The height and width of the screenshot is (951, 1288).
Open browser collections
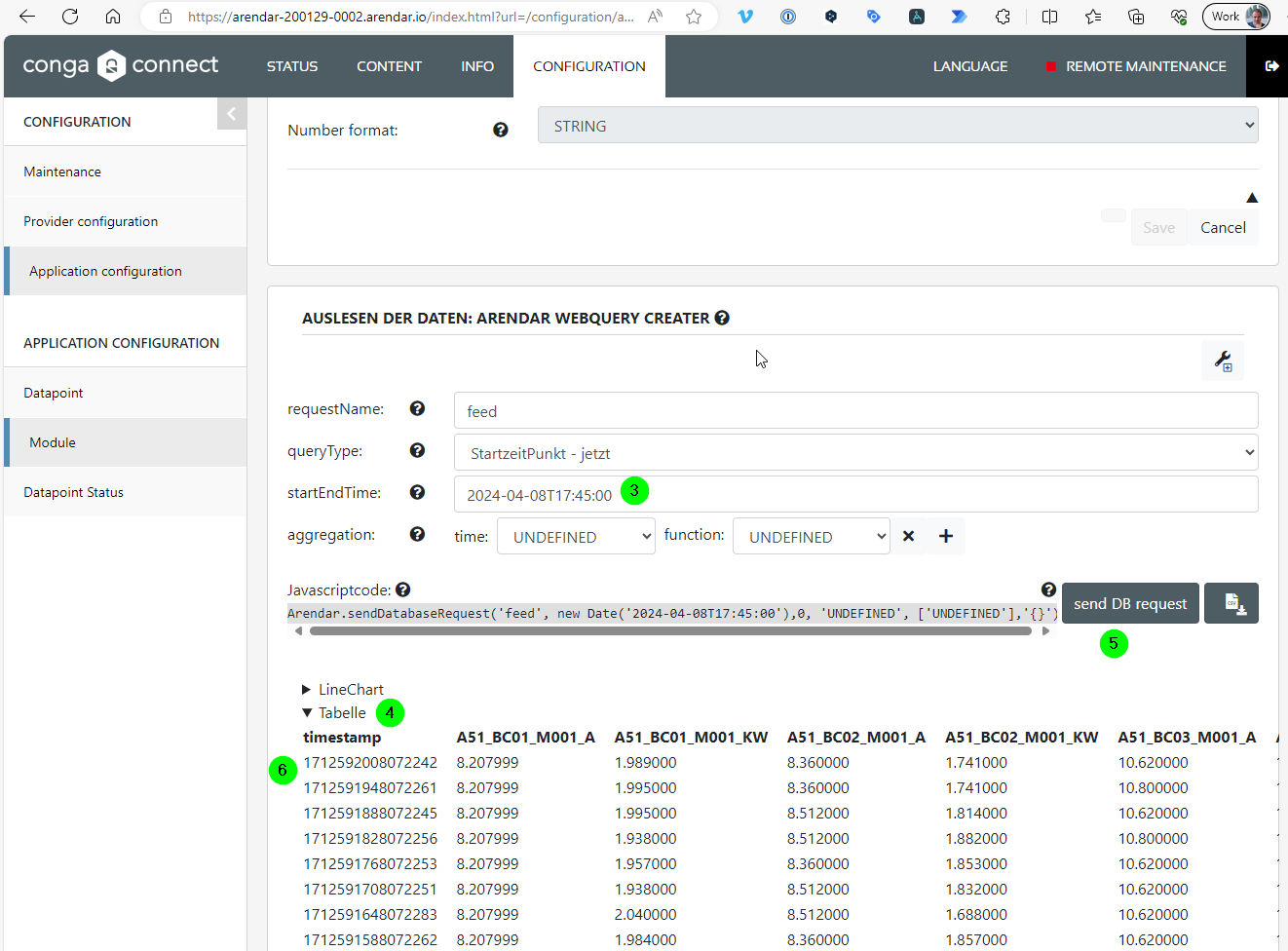tap(1136, 17)
